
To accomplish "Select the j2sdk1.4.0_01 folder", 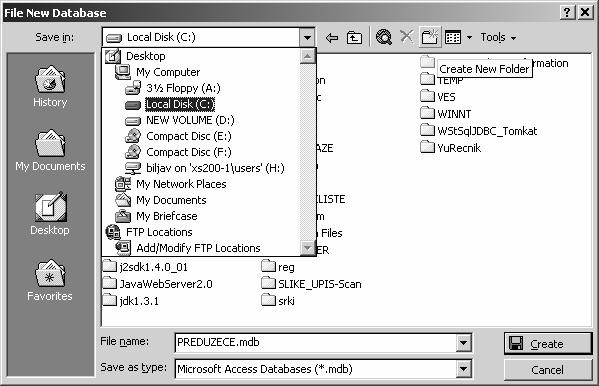I will [146, 266].
